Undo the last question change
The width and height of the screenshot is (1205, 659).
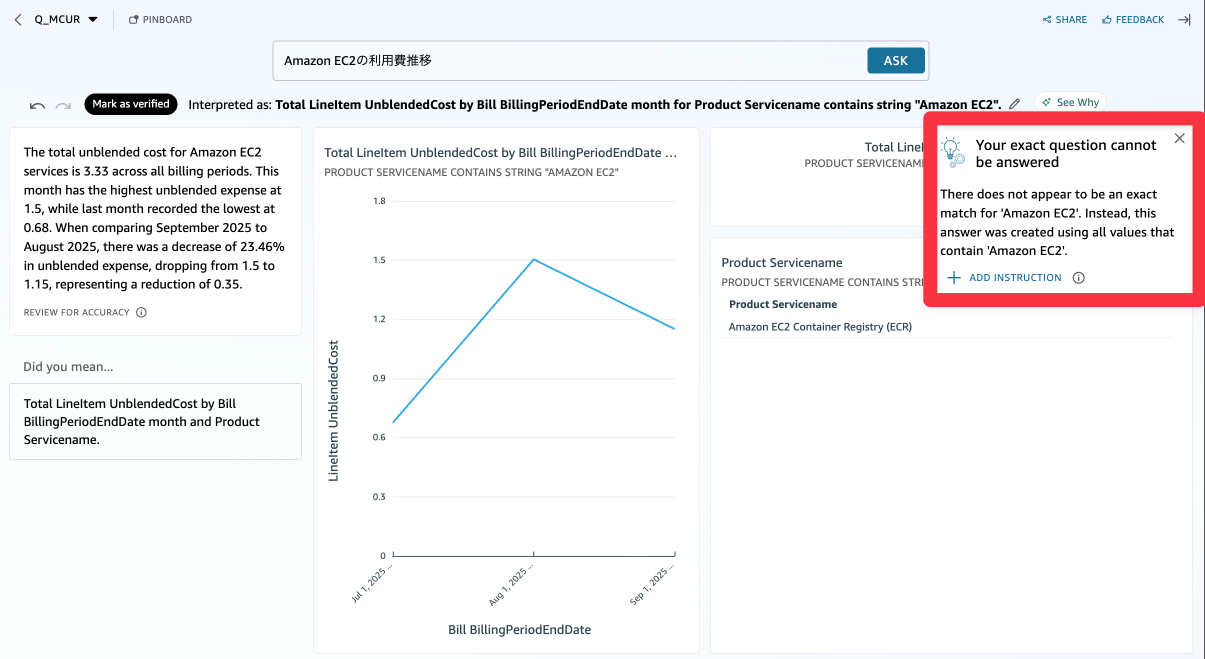point(38,104)
